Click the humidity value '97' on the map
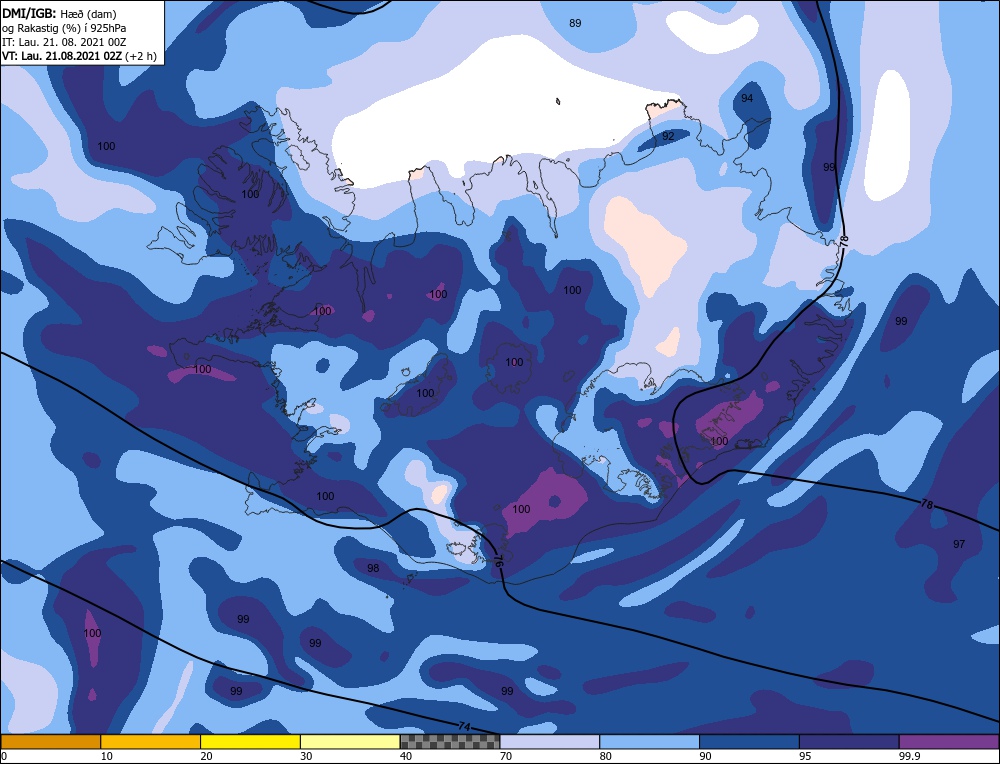Image resolution: width=1000 pixels, height=764 pixels. pos(959,544)
